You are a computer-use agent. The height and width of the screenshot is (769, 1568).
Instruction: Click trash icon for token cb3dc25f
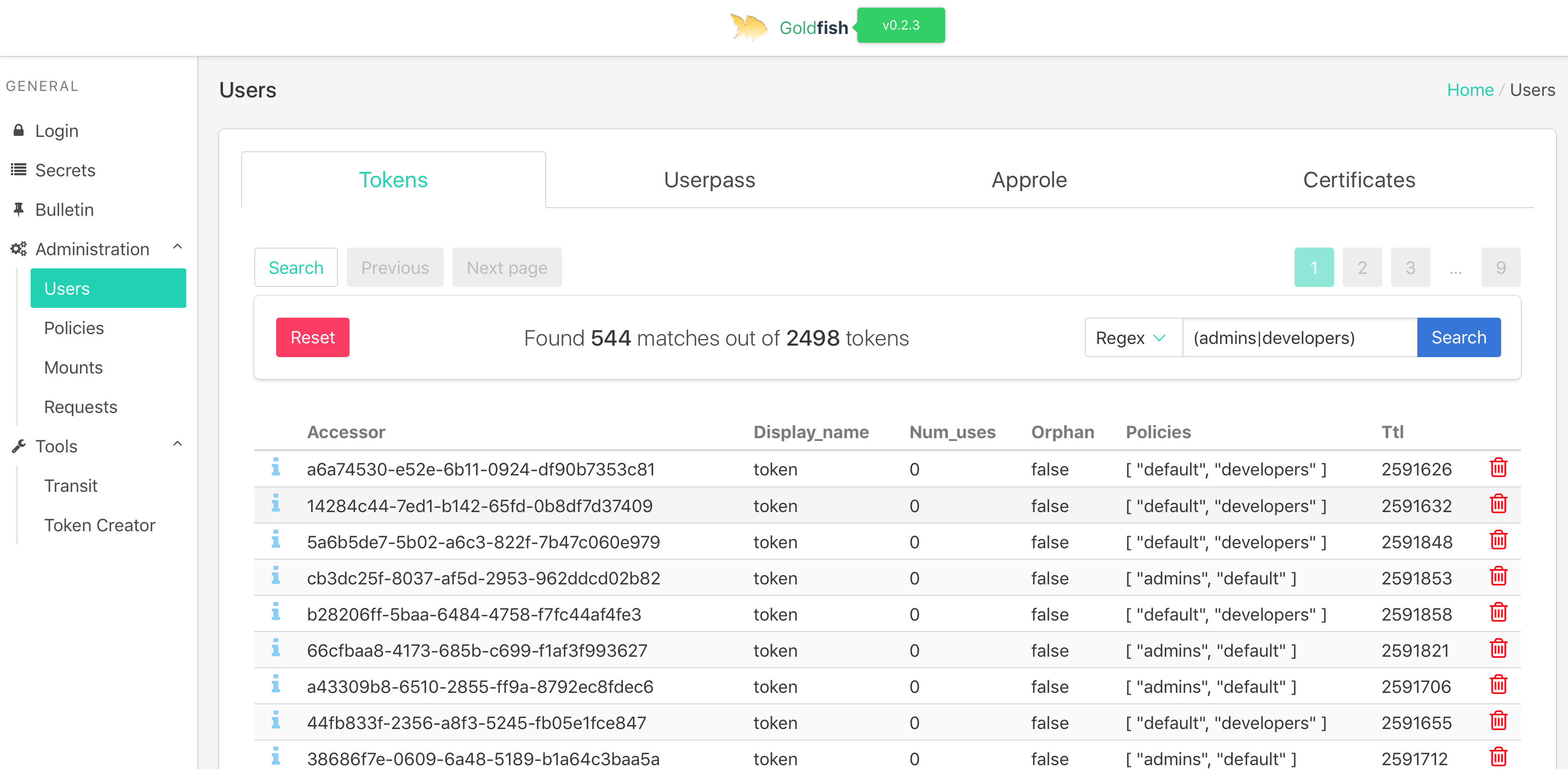click(x=1498, y=577)
